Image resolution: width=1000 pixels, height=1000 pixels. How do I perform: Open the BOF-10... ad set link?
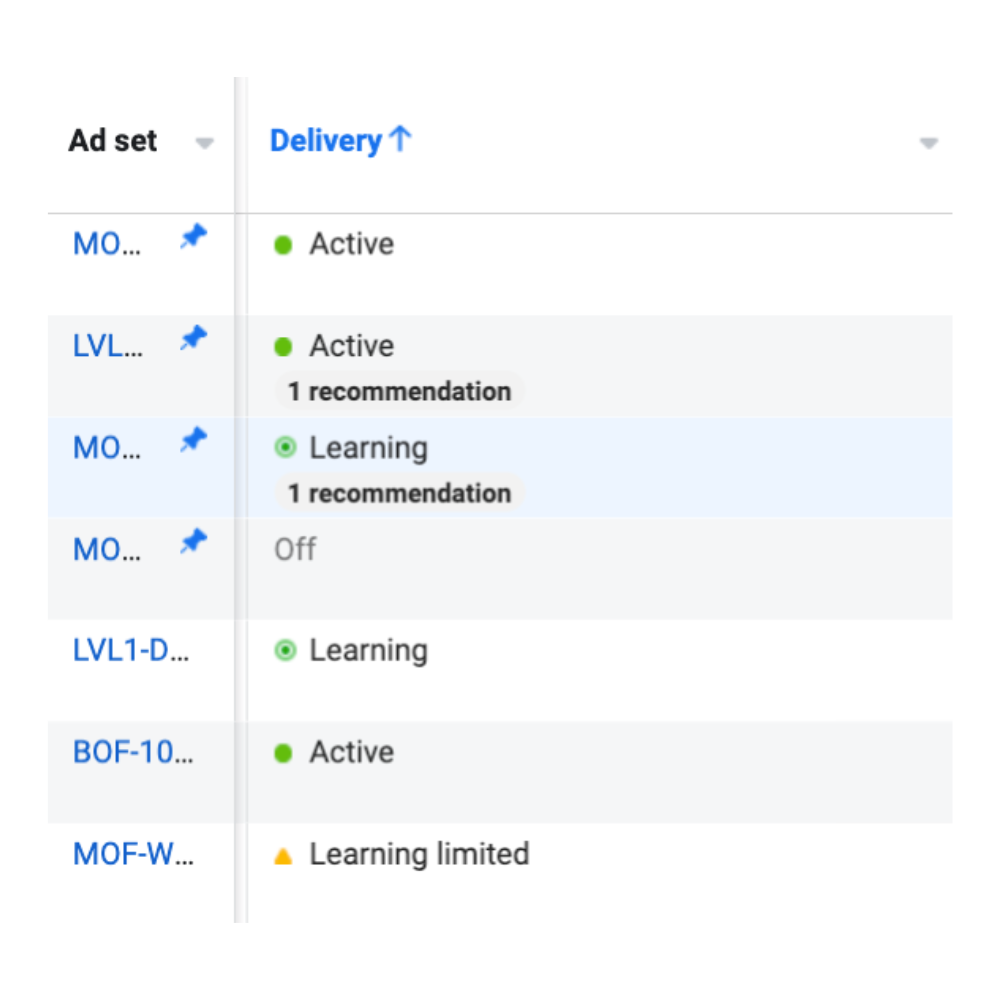pos(133,753)
